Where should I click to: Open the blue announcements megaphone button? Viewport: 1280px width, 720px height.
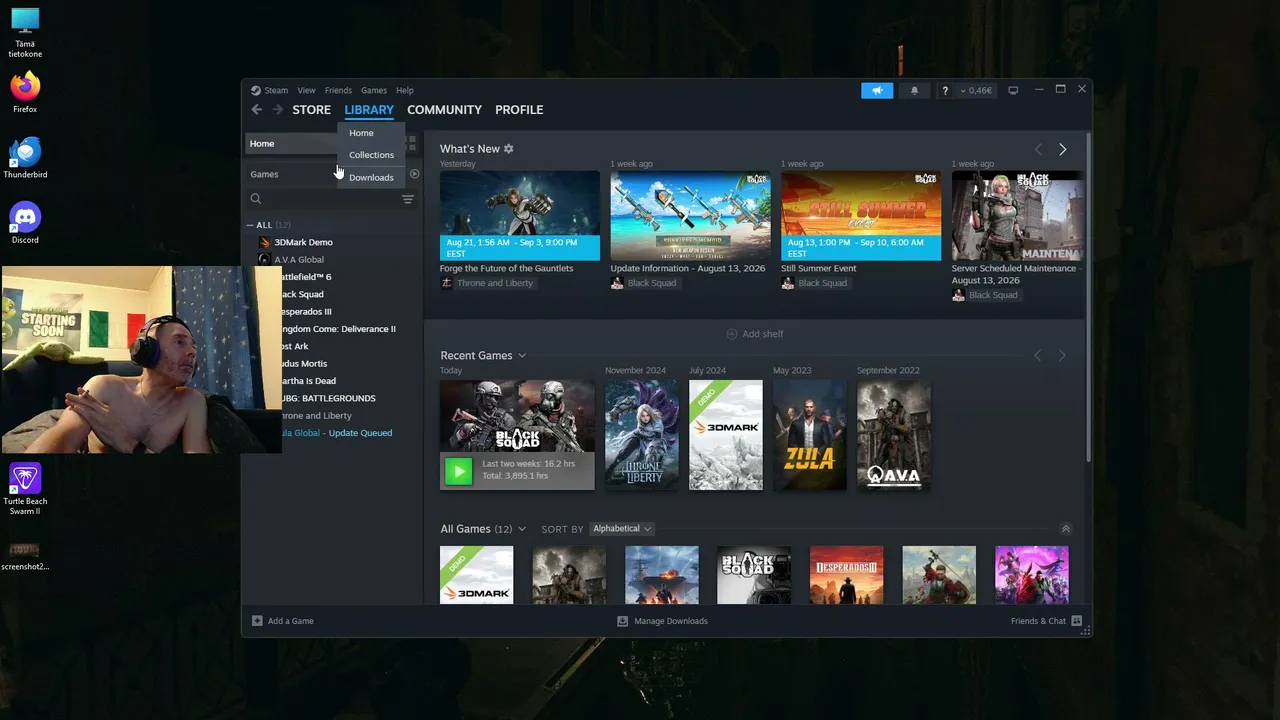(877, 90)
